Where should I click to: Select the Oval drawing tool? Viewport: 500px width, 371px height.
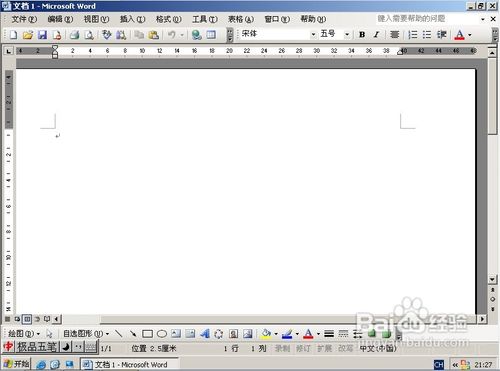(x=162, y=333)
